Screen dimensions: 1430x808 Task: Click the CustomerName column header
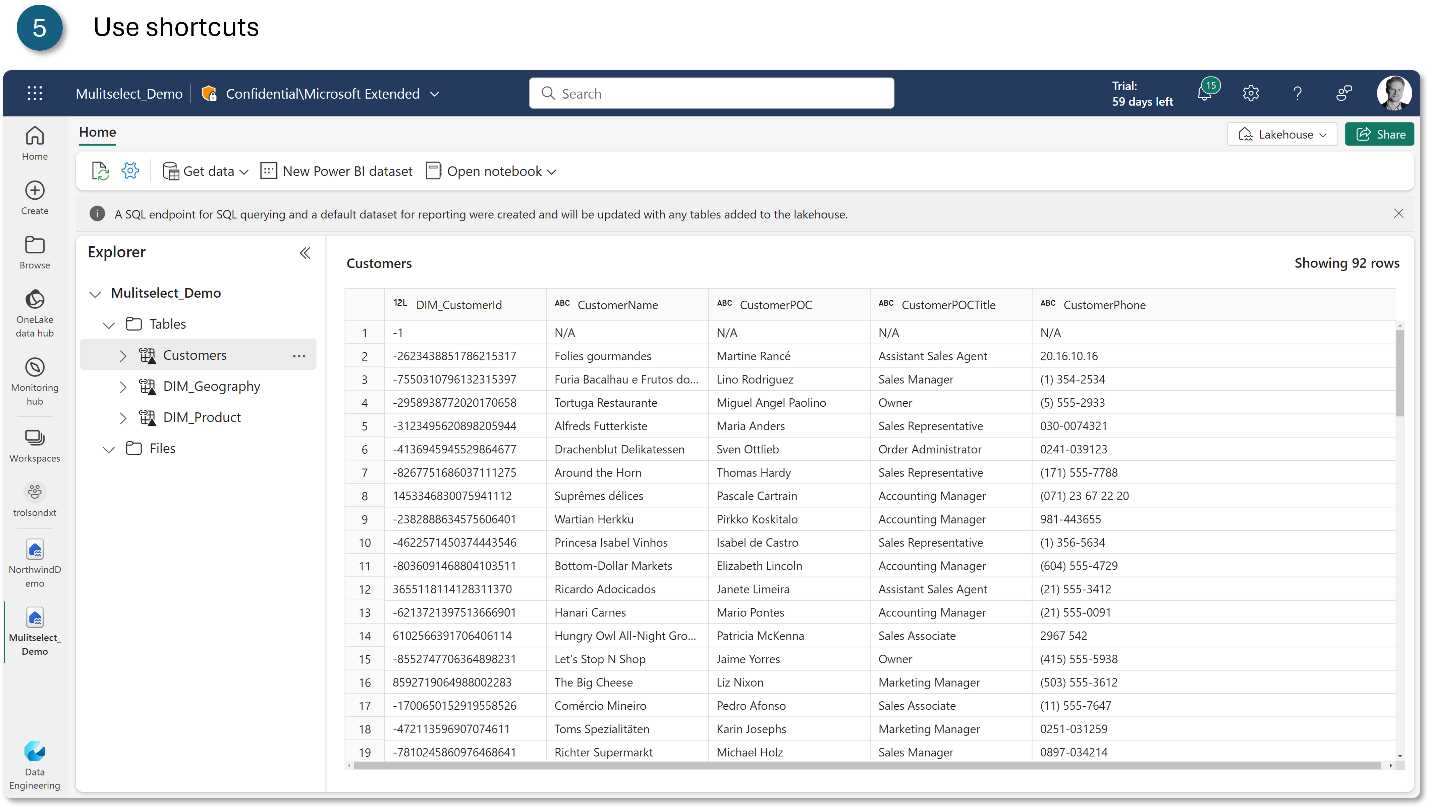(627, 304)
